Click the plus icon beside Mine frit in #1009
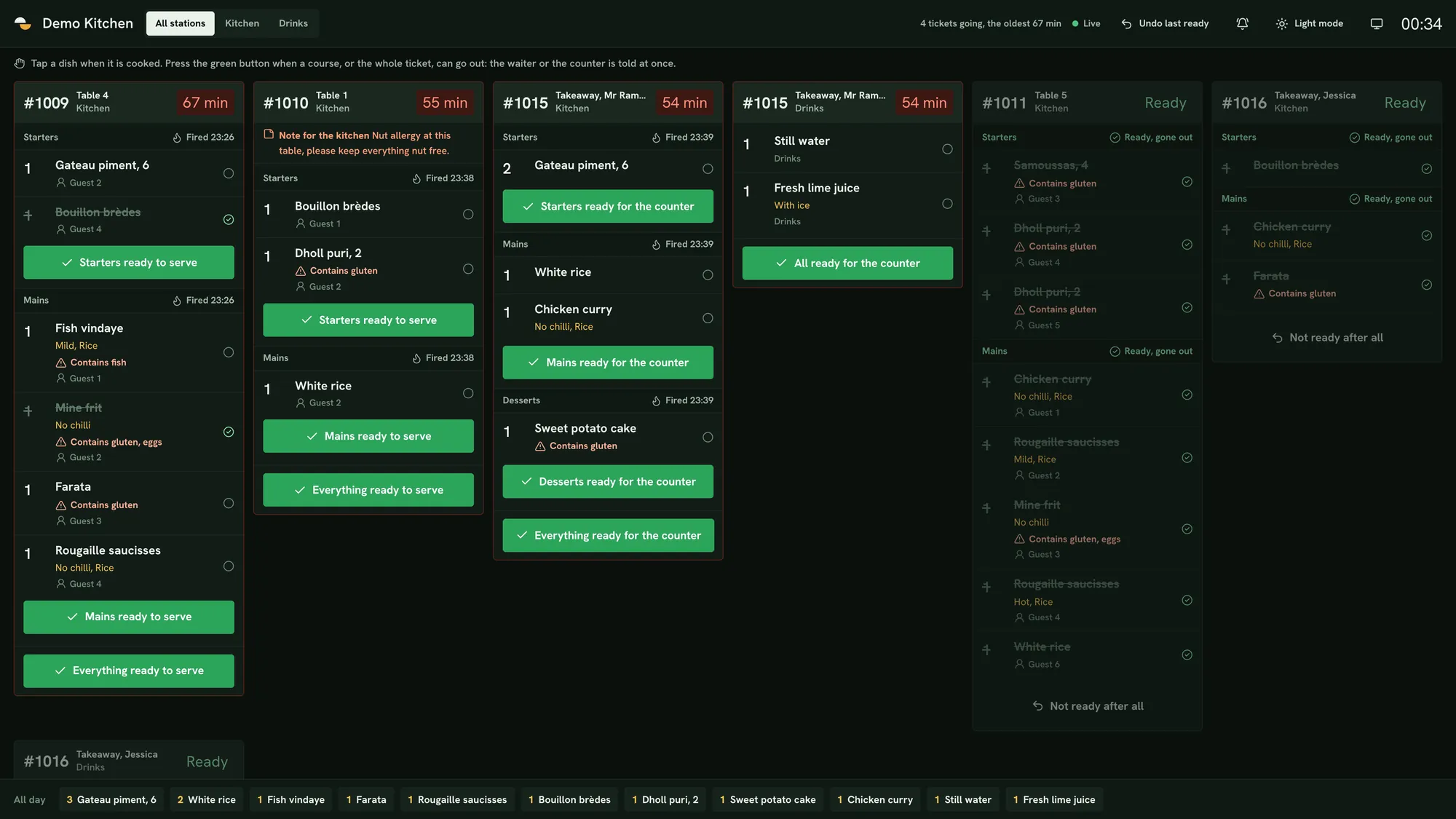This screenshot has width=1456, height=819. [x=28, y=411]
